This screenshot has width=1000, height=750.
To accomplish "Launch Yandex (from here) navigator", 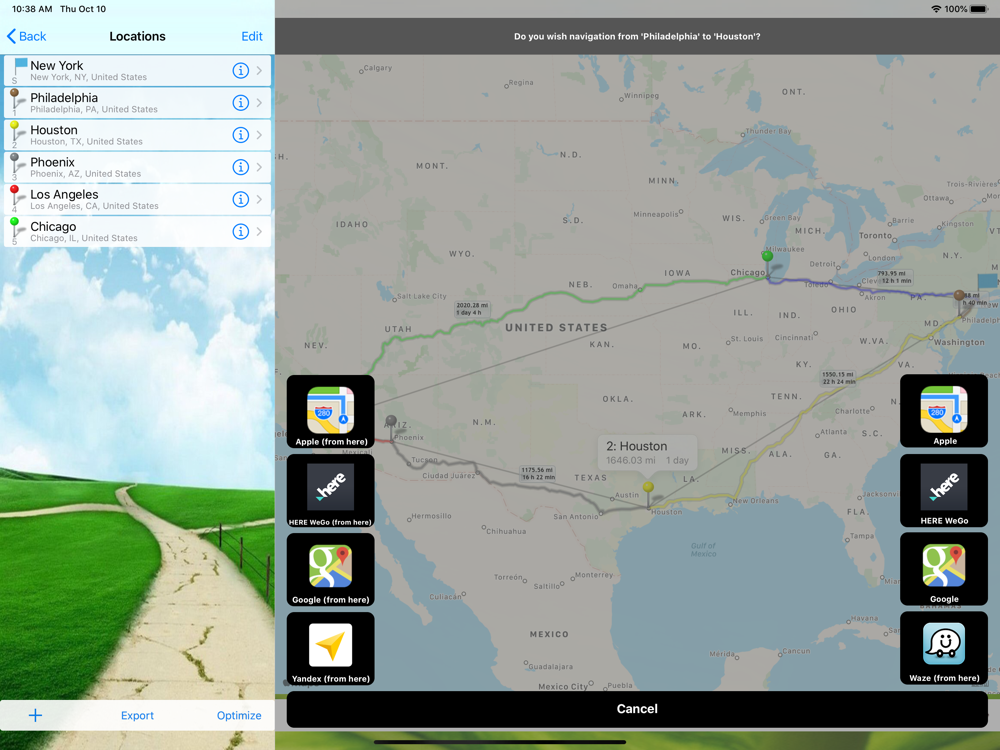I will point(330,649).
